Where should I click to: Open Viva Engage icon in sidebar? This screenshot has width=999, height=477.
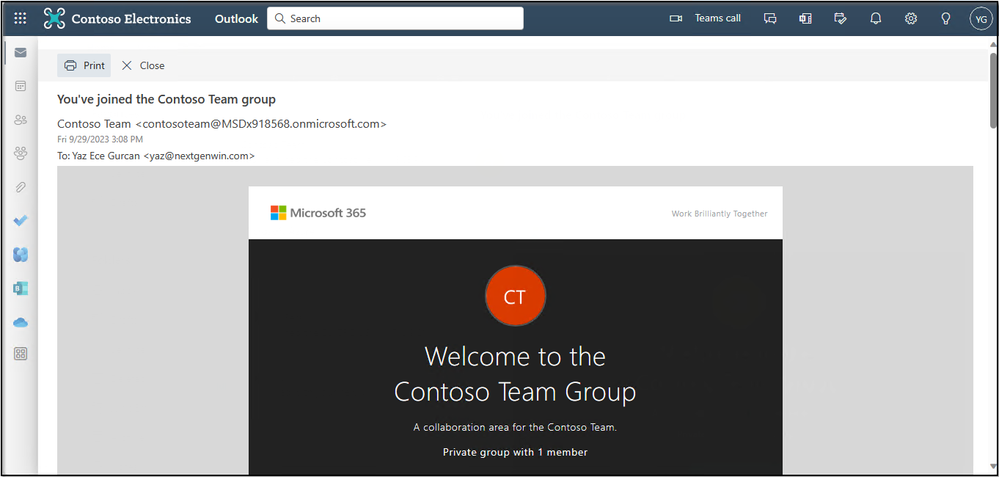[20, 255]
